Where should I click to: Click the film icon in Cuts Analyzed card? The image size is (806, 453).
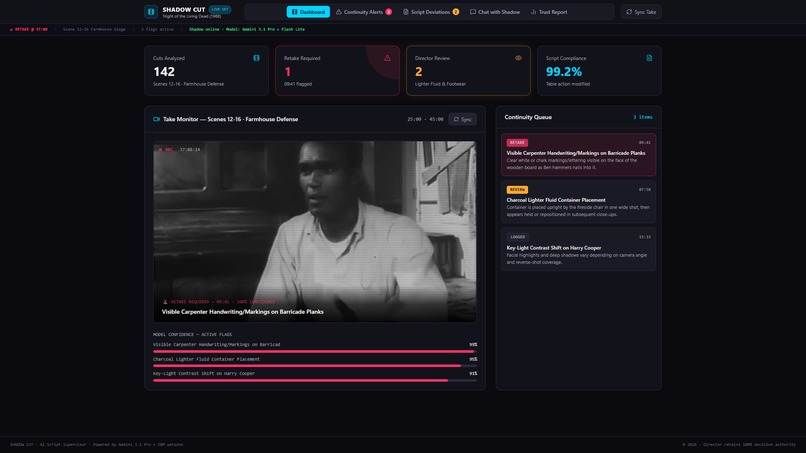[256, 58]
